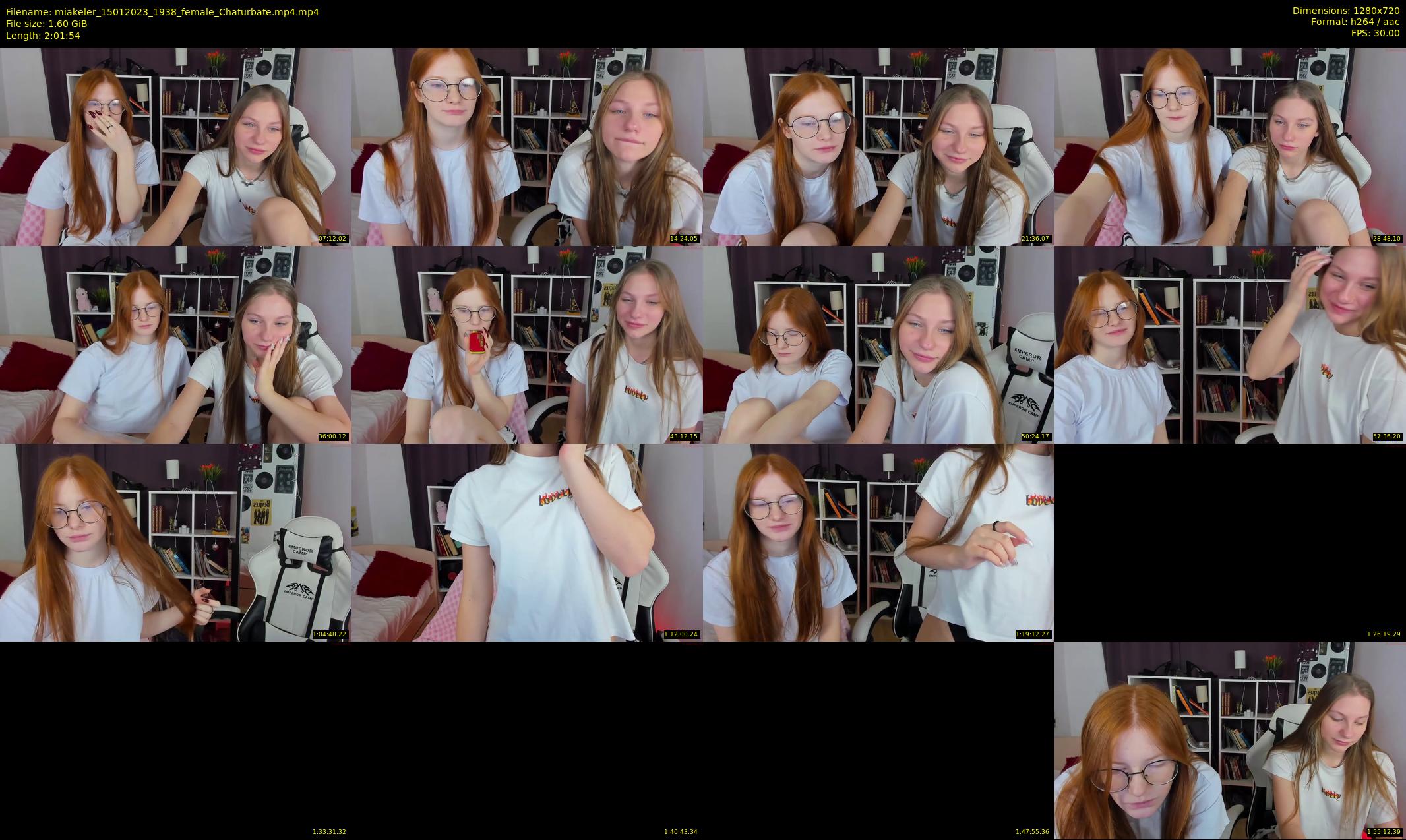Select the thumbnail at 36:00.12
The height and width of the screenshot is (840, 1406).
175,344
